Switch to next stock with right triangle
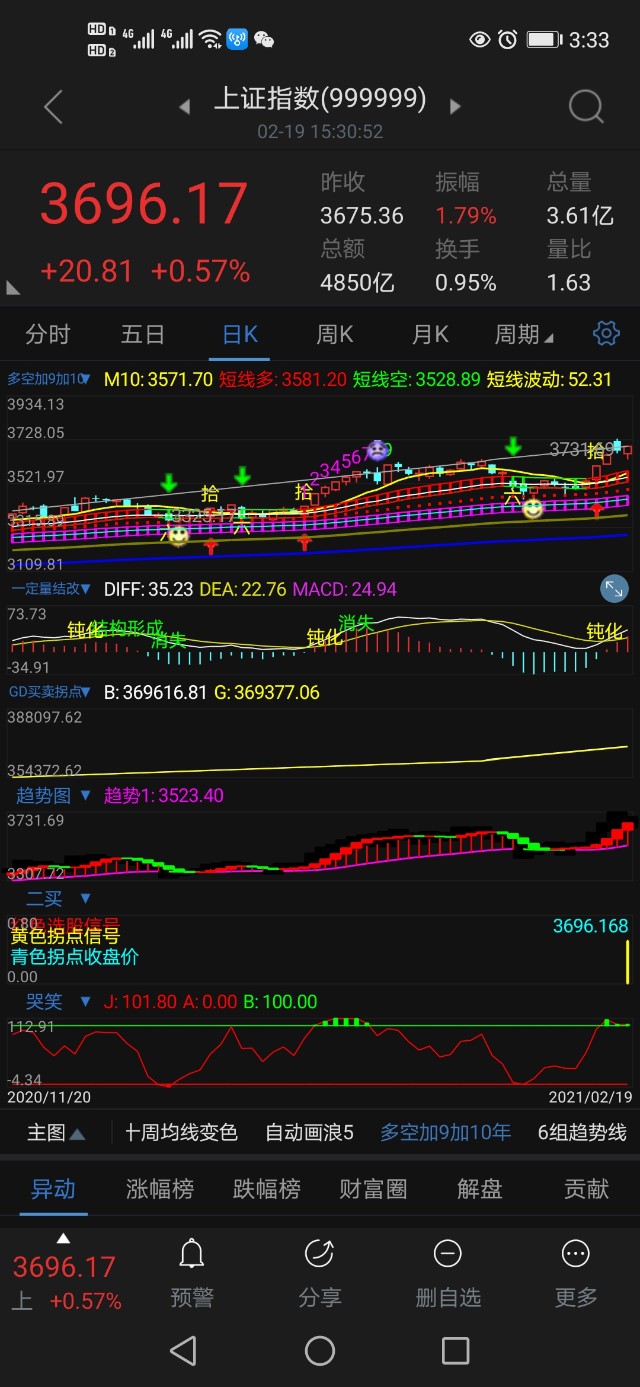 click(x=456, y=106)
